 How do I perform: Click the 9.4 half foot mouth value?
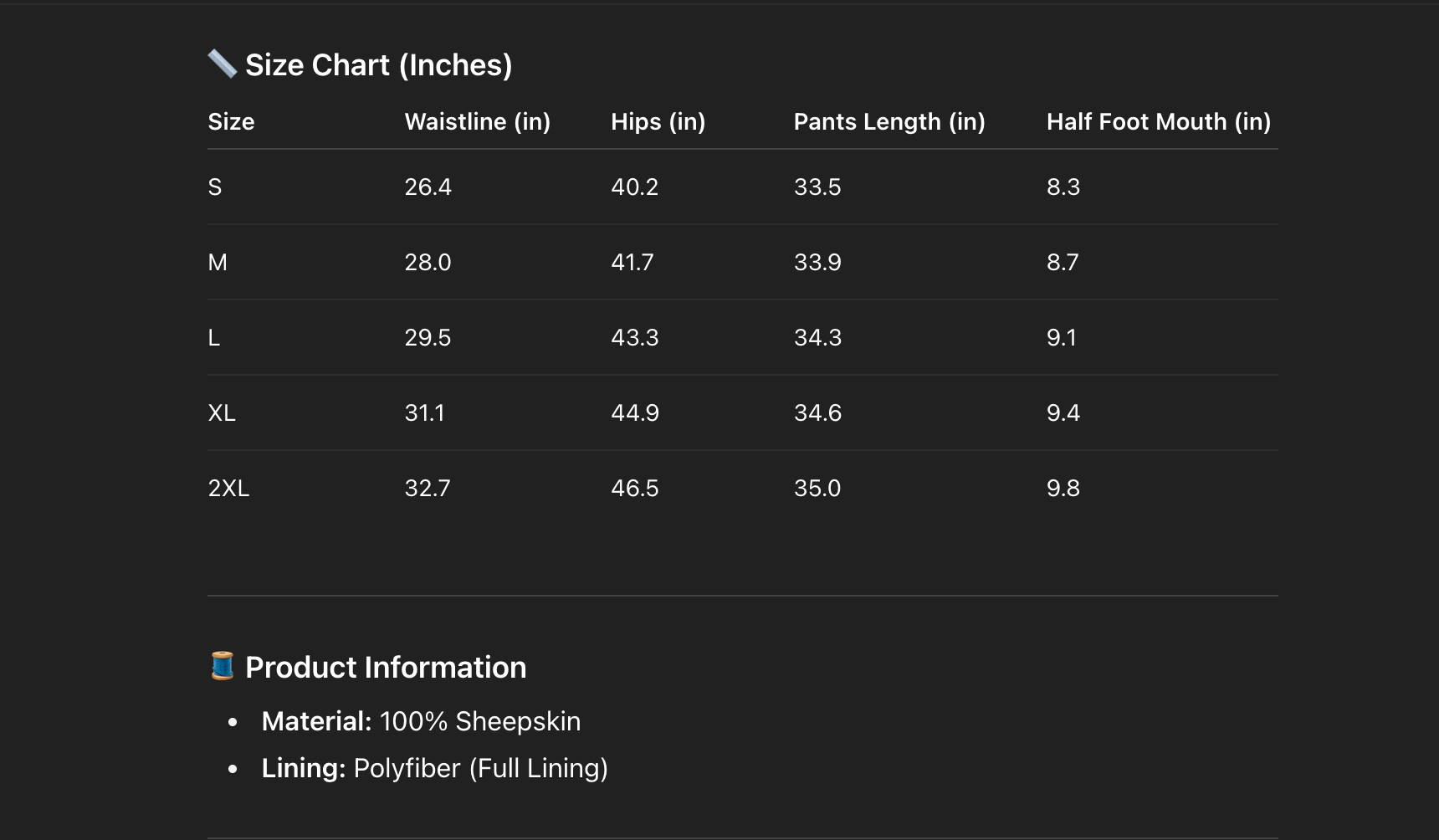click(1063, 413)
